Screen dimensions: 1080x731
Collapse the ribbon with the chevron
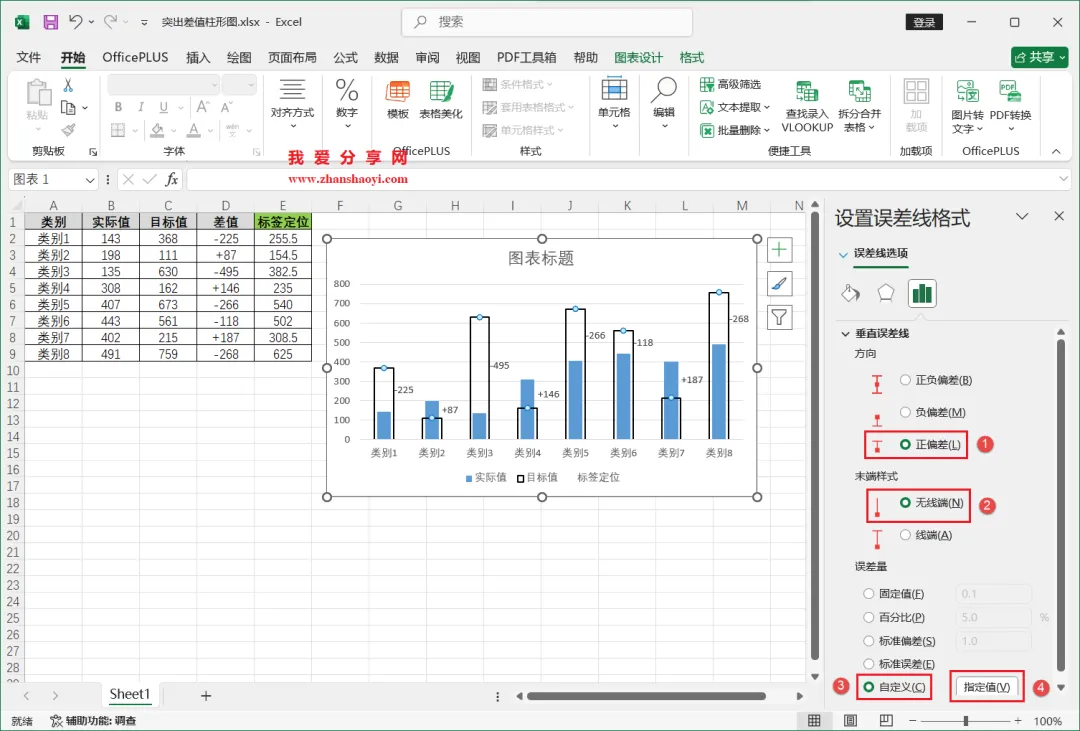(x=1056, y=151)
